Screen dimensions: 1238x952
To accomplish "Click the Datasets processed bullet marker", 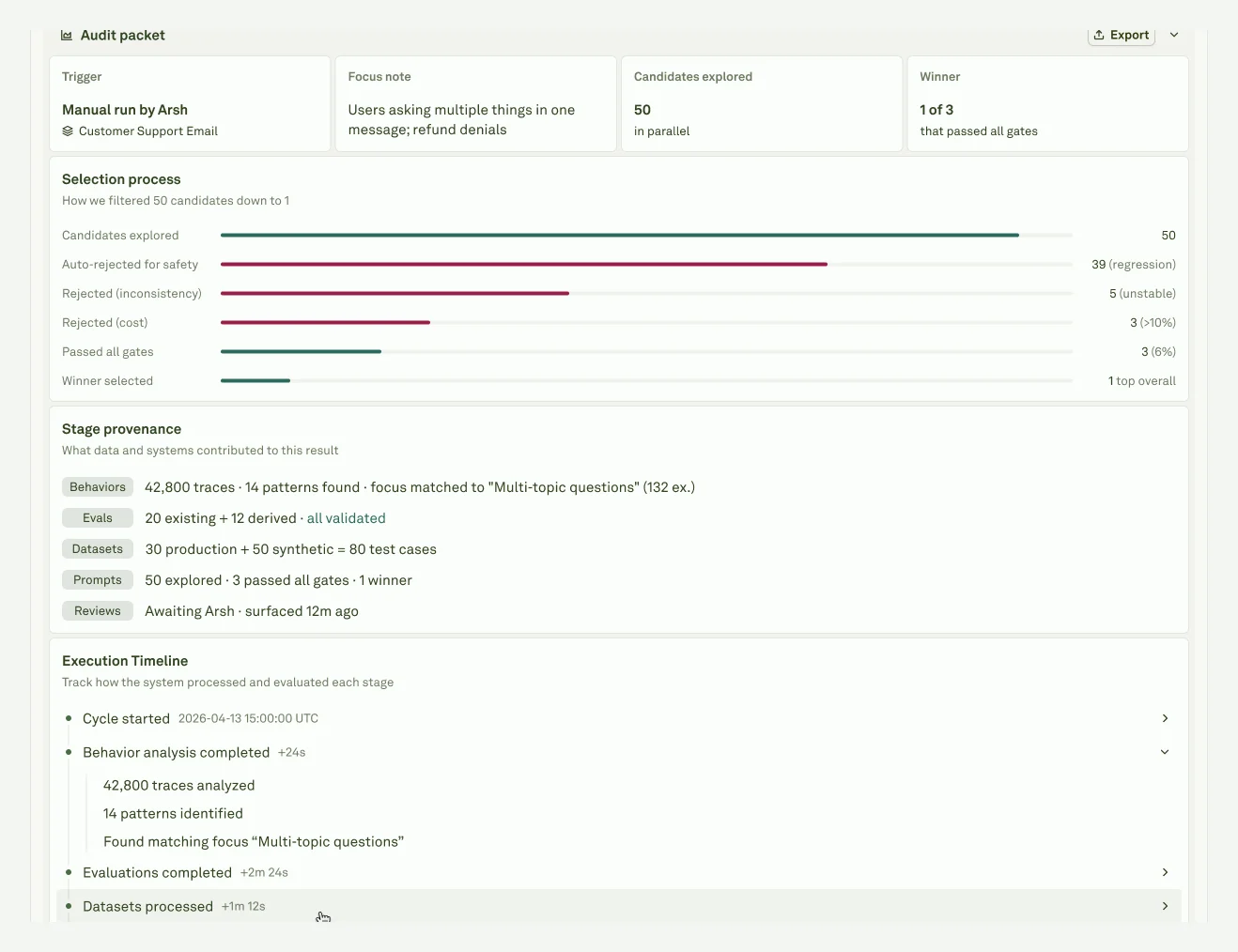I will (69, 906).
